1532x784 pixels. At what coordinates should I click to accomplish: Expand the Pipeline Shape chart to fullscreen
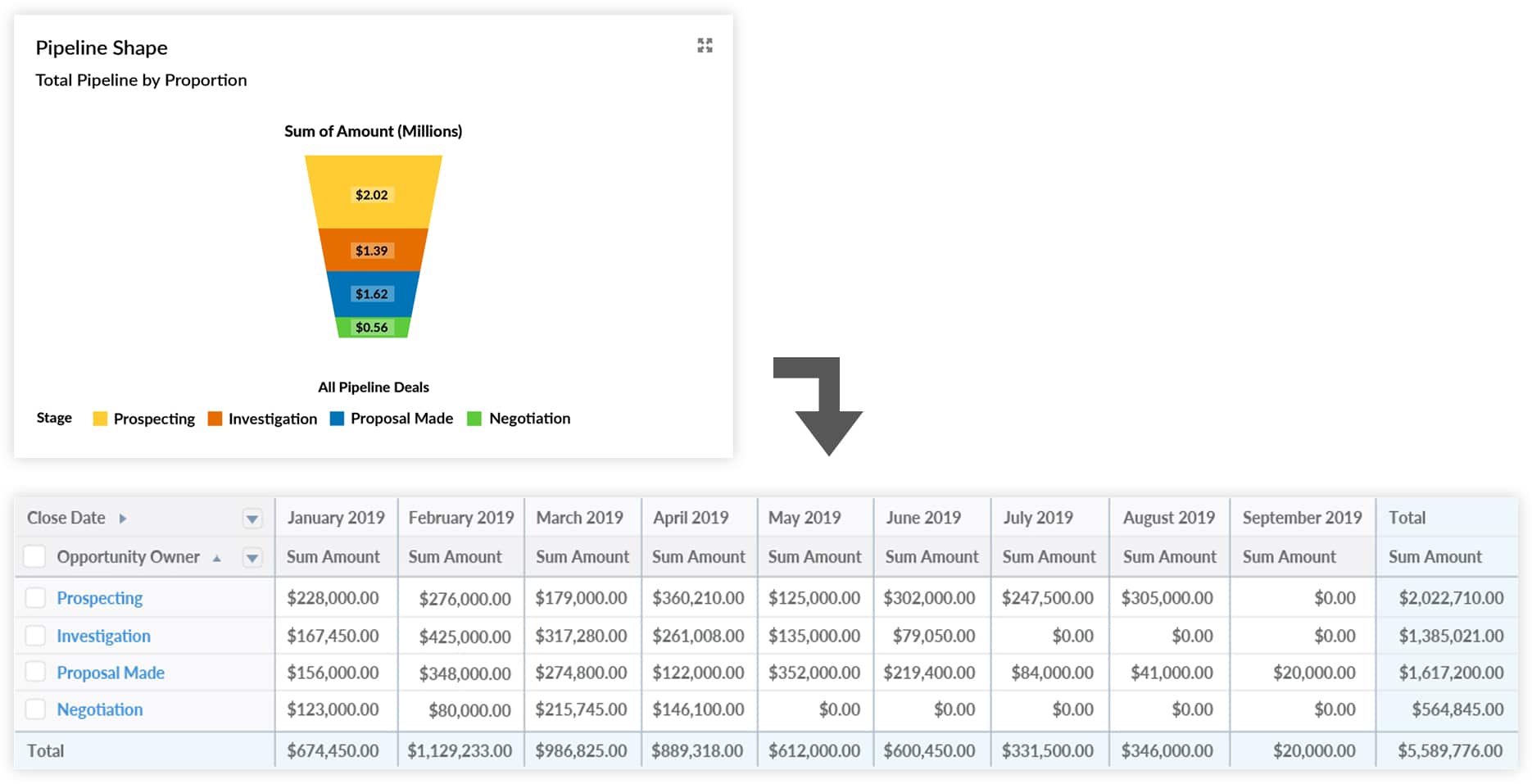click(705, 46)
